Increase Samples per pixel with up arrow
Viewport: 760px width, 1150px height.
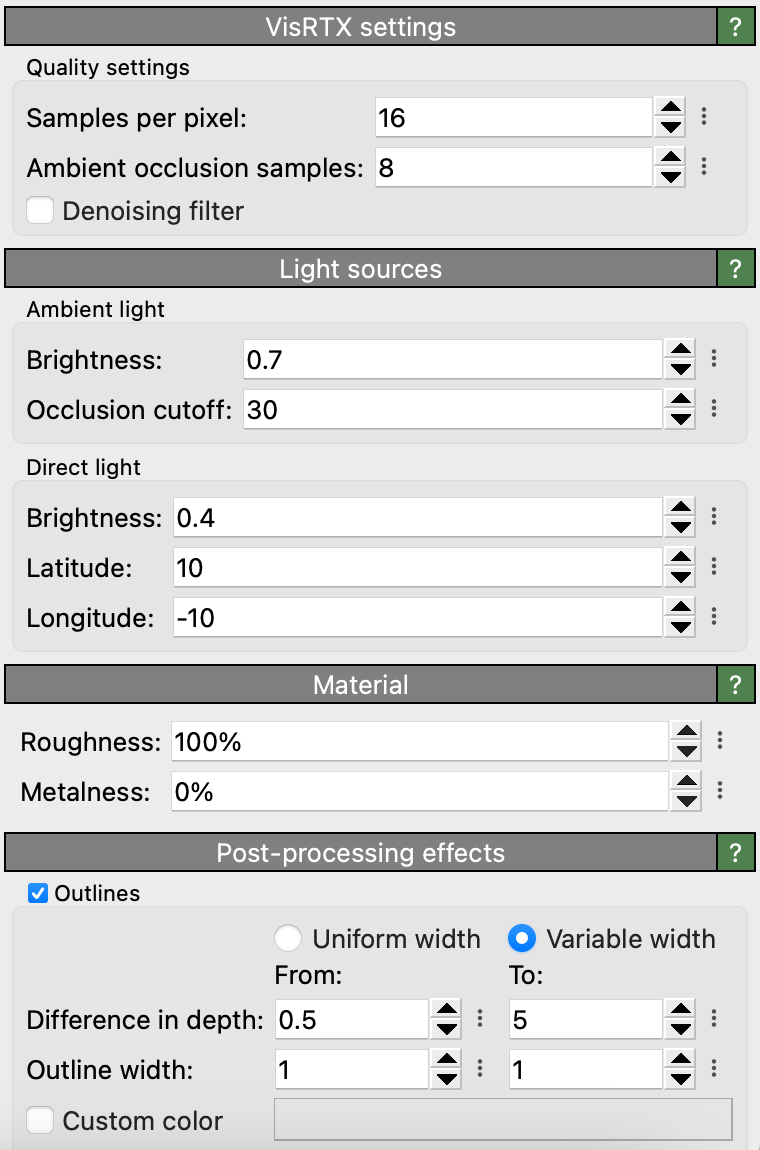point(671,107)
